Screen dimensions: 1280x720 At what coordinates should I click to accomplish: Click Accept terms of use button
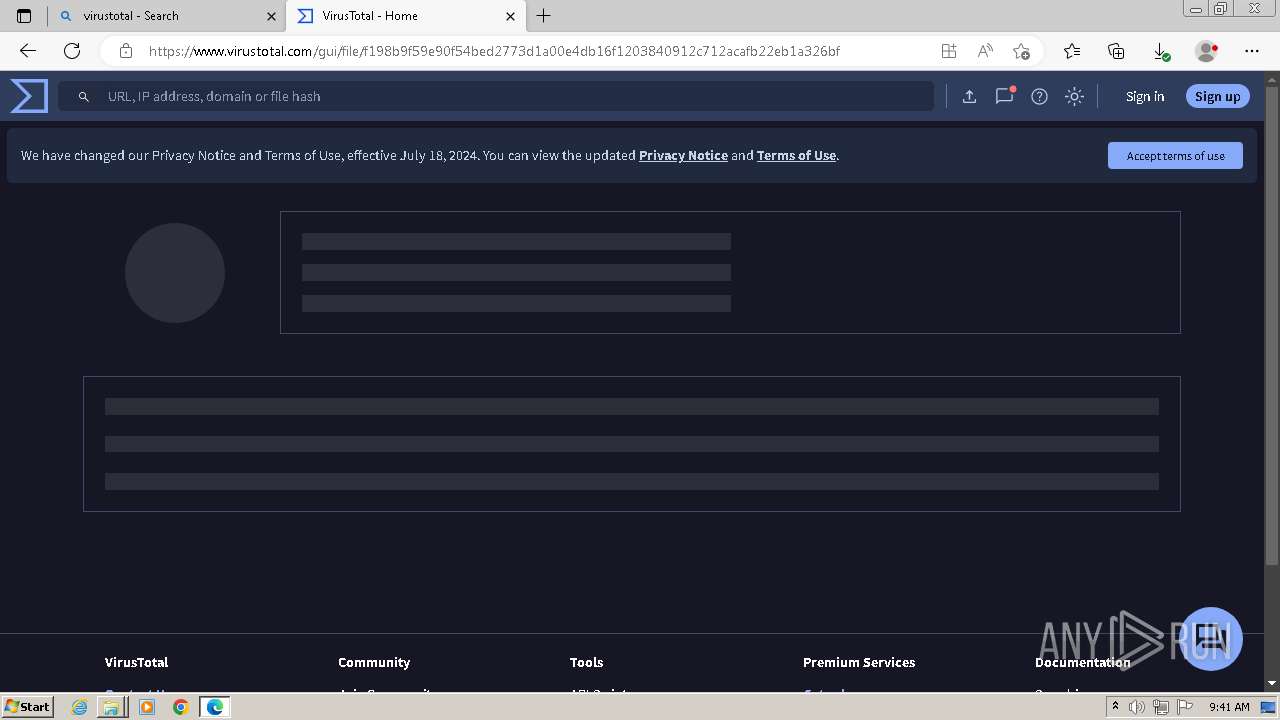click(x=1175, y=155)
